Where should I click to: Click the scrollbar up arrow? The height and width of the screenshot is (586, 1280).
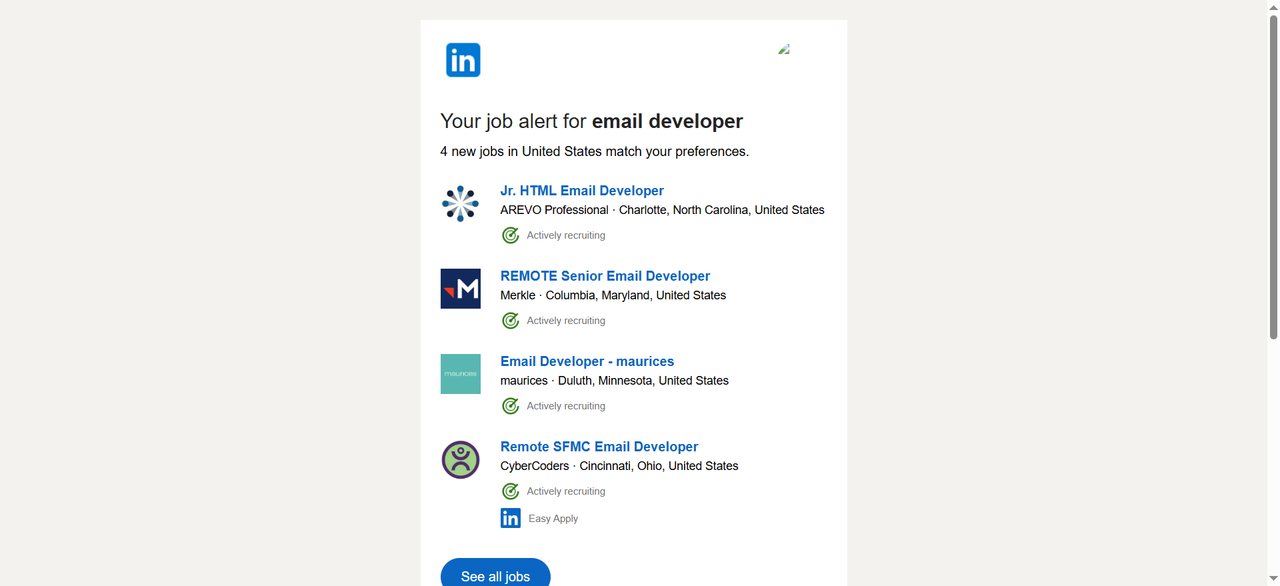coord(1273,7)
